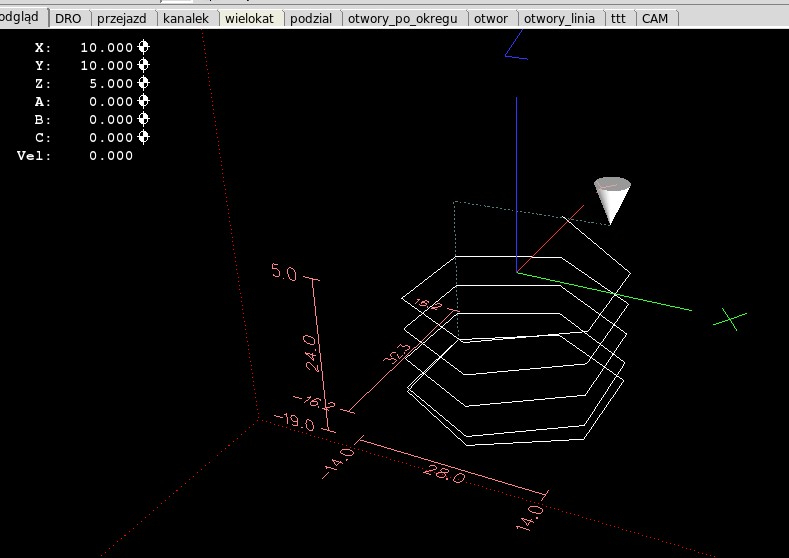Open the przejazd tab
The width and height of the screenshot is (789, 558).
pyautogui.click(x=122, y=19)
